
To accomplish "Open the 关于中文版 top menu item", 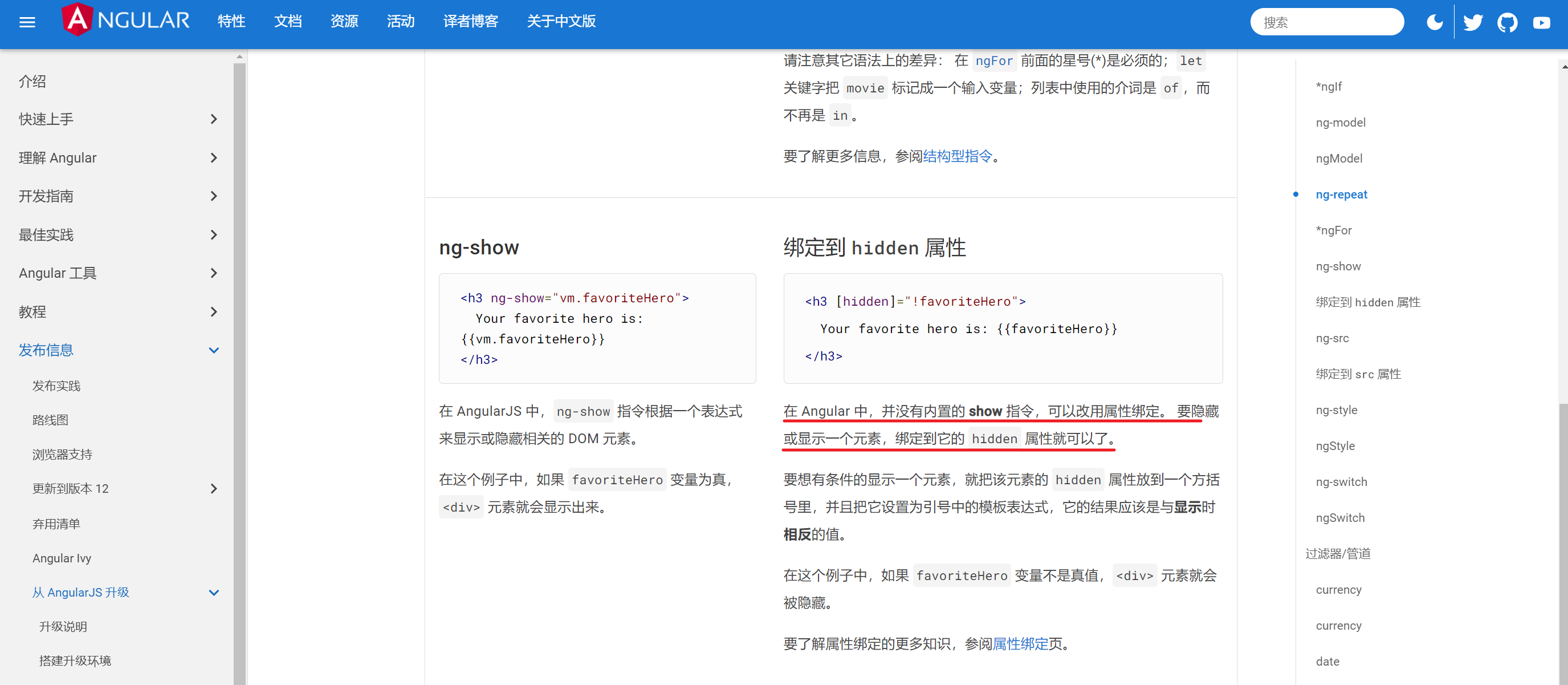I will (x=561, y=21).
